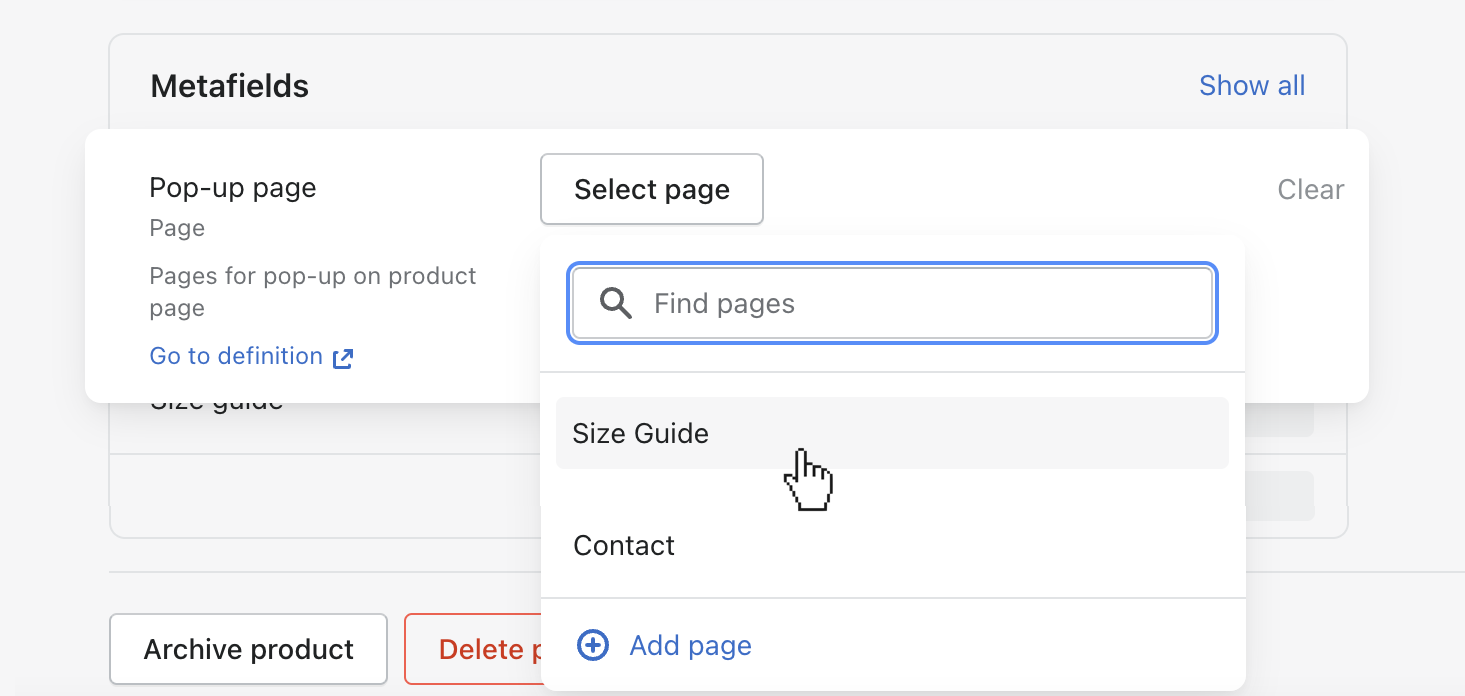The width and height of the screenshot is (1465, 696).
Task: Click Show all metafields
Action: [1251, 85]
